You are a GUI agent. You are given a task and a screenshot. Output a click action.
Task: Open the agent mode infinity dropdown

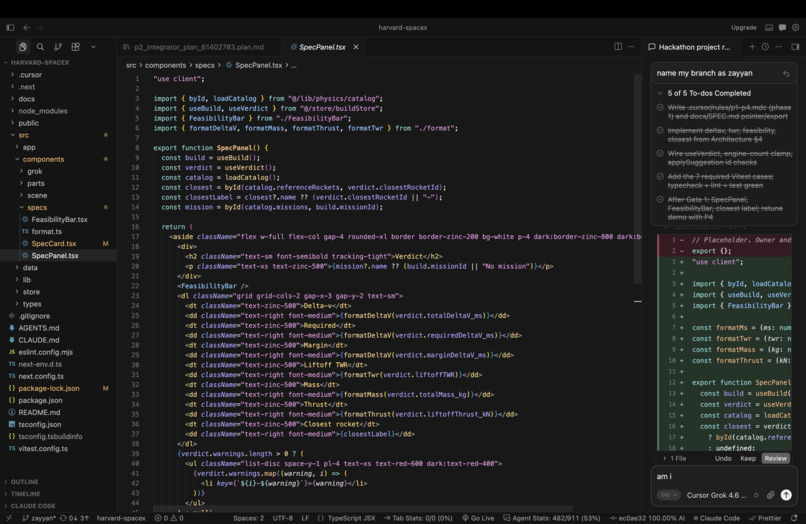[x=669, y=495]
